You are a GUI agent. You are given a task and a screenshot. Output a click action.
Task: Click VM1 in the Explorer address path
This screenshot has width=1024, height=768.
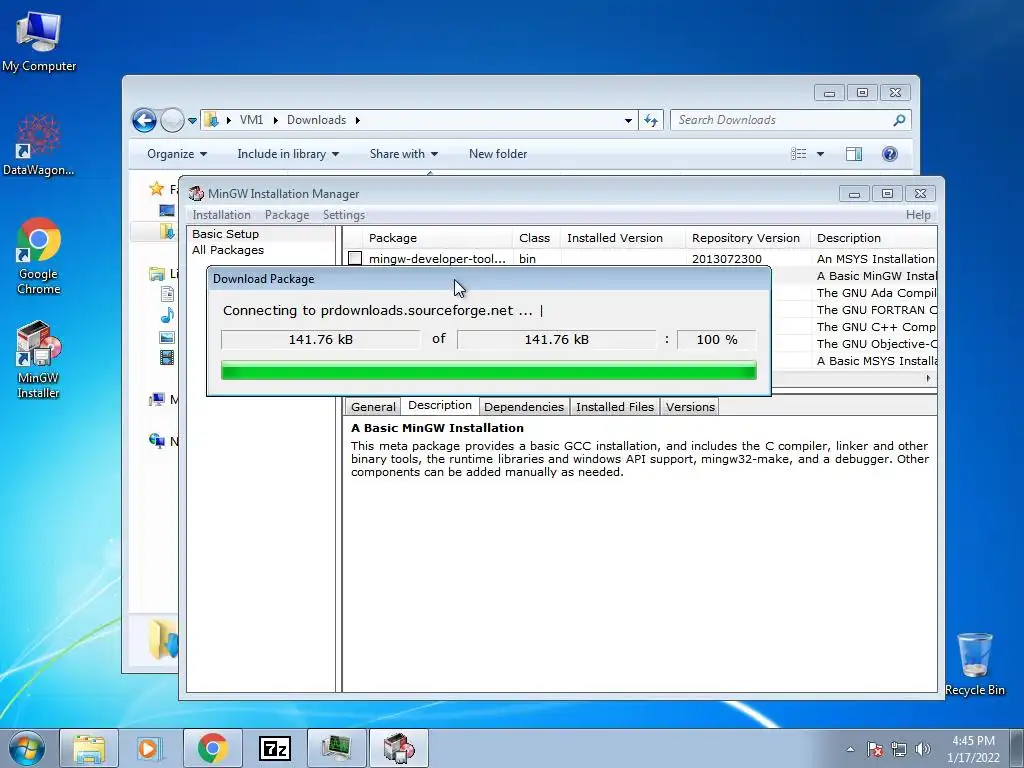pyautogui.click(x=251, y=120)
